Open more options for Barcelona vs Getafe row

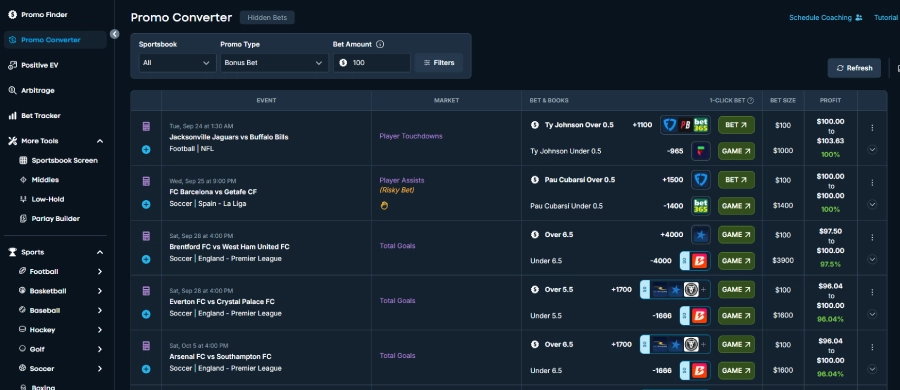click(x=872, y=183)
